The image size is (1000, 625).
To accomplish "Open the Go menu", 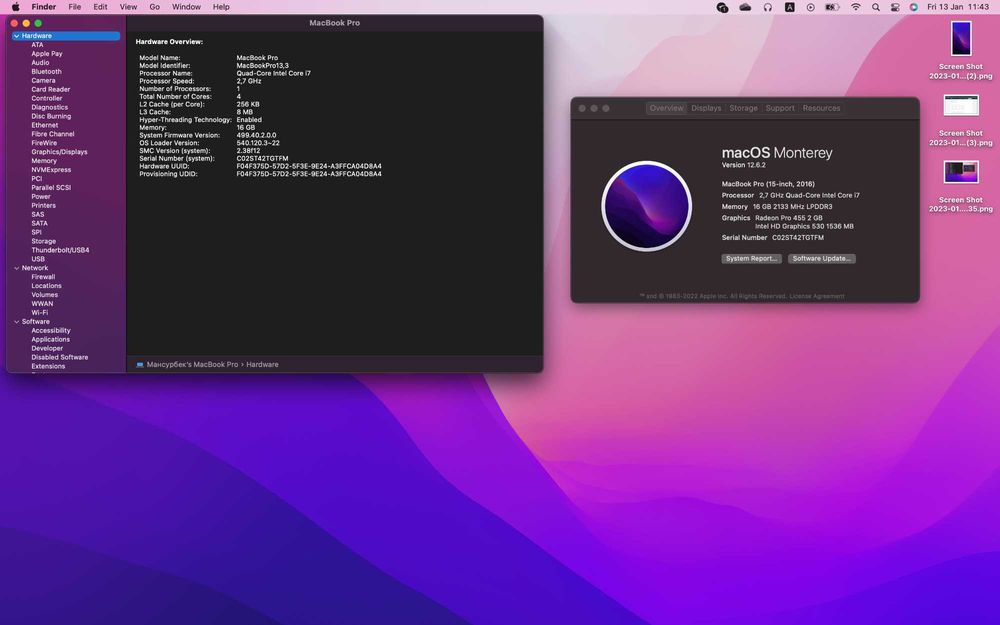I will pyautogui.click(x=154, y=7).
